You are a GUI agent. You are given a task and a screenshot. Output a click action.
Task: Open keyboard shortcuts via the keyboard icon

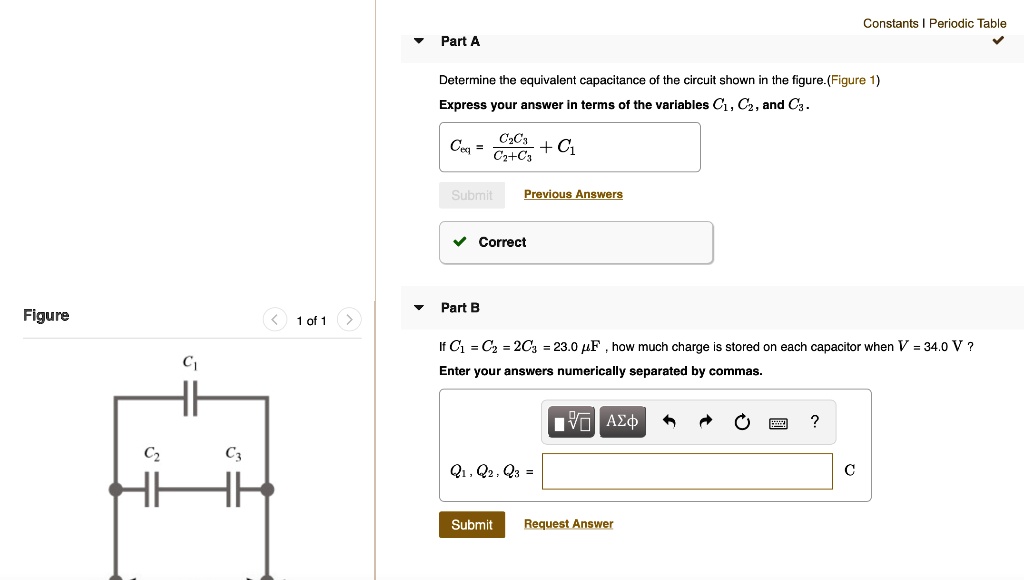tap(778, 423)
